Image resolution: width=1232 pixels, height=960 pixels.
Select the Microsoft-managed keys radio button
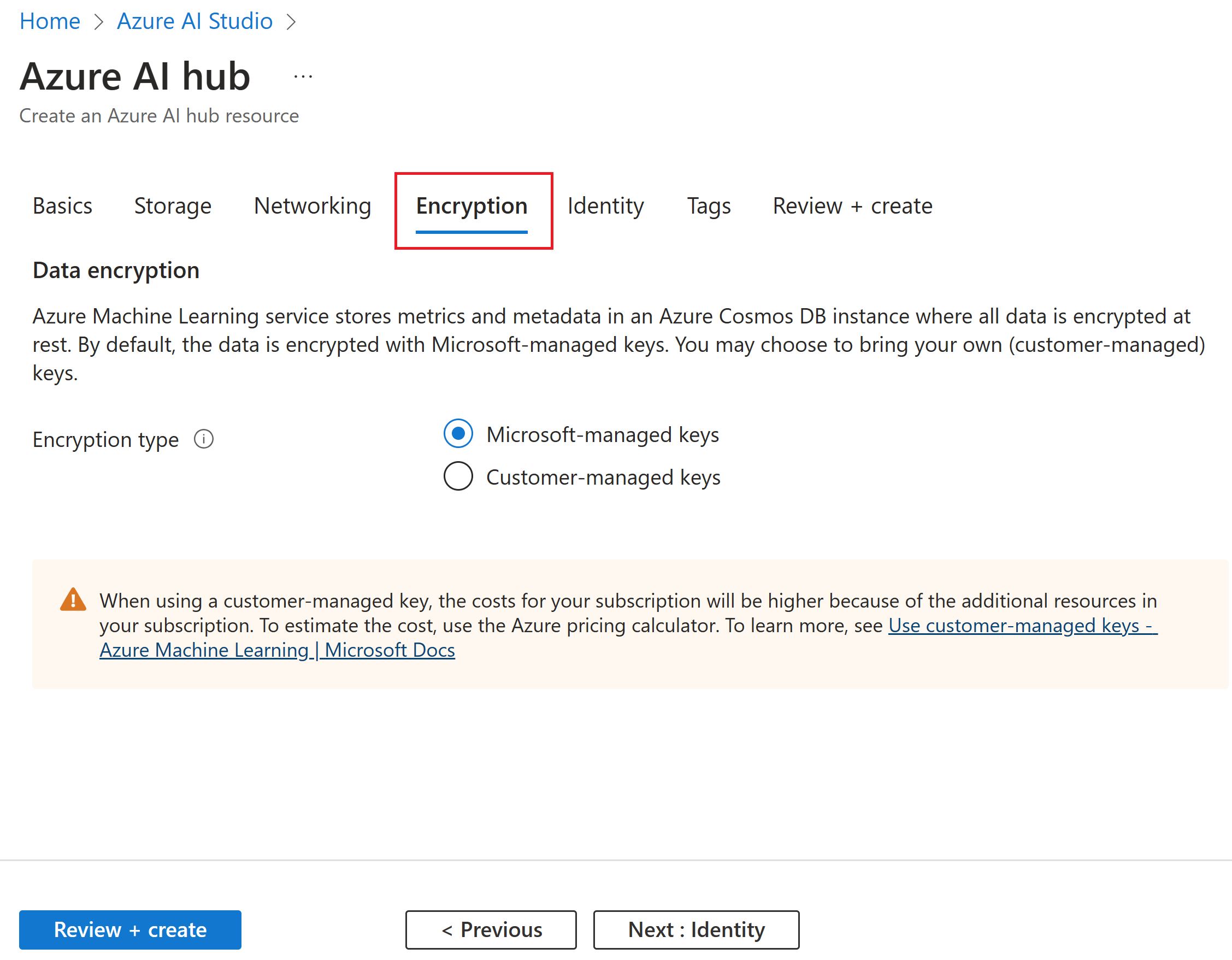click(458, 434)
